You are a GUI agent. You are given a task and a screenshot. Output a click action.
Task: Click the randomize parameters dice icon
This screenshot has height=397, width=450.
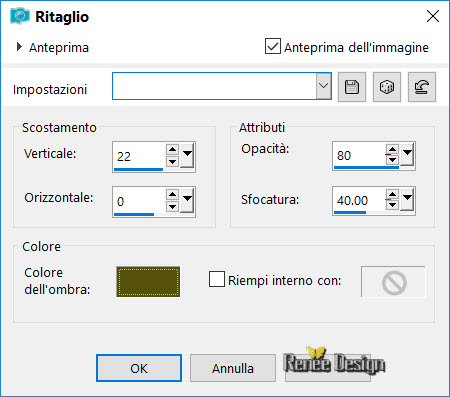(387, 87)
